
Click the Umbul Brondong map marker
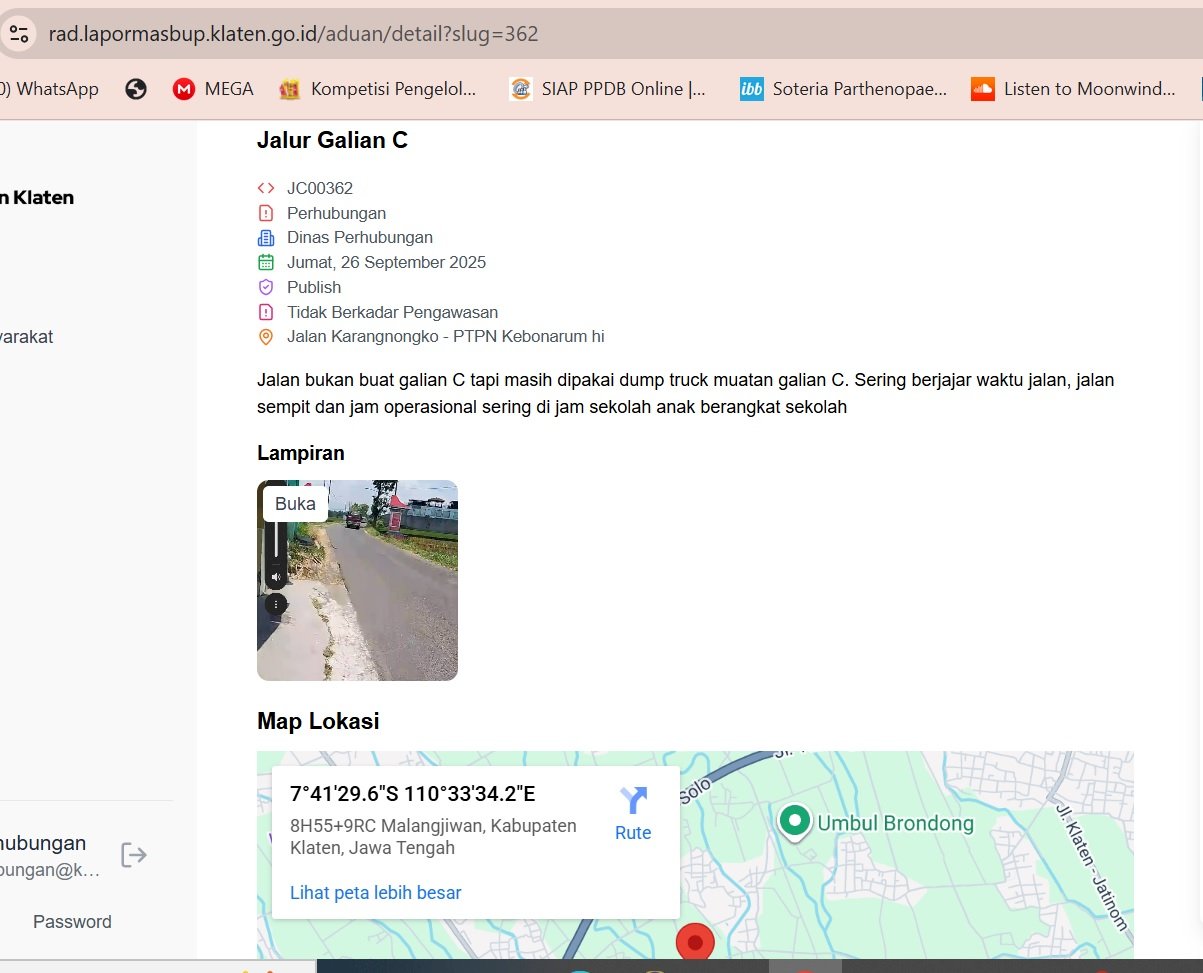pyautogui.click(x=795, y=821)
